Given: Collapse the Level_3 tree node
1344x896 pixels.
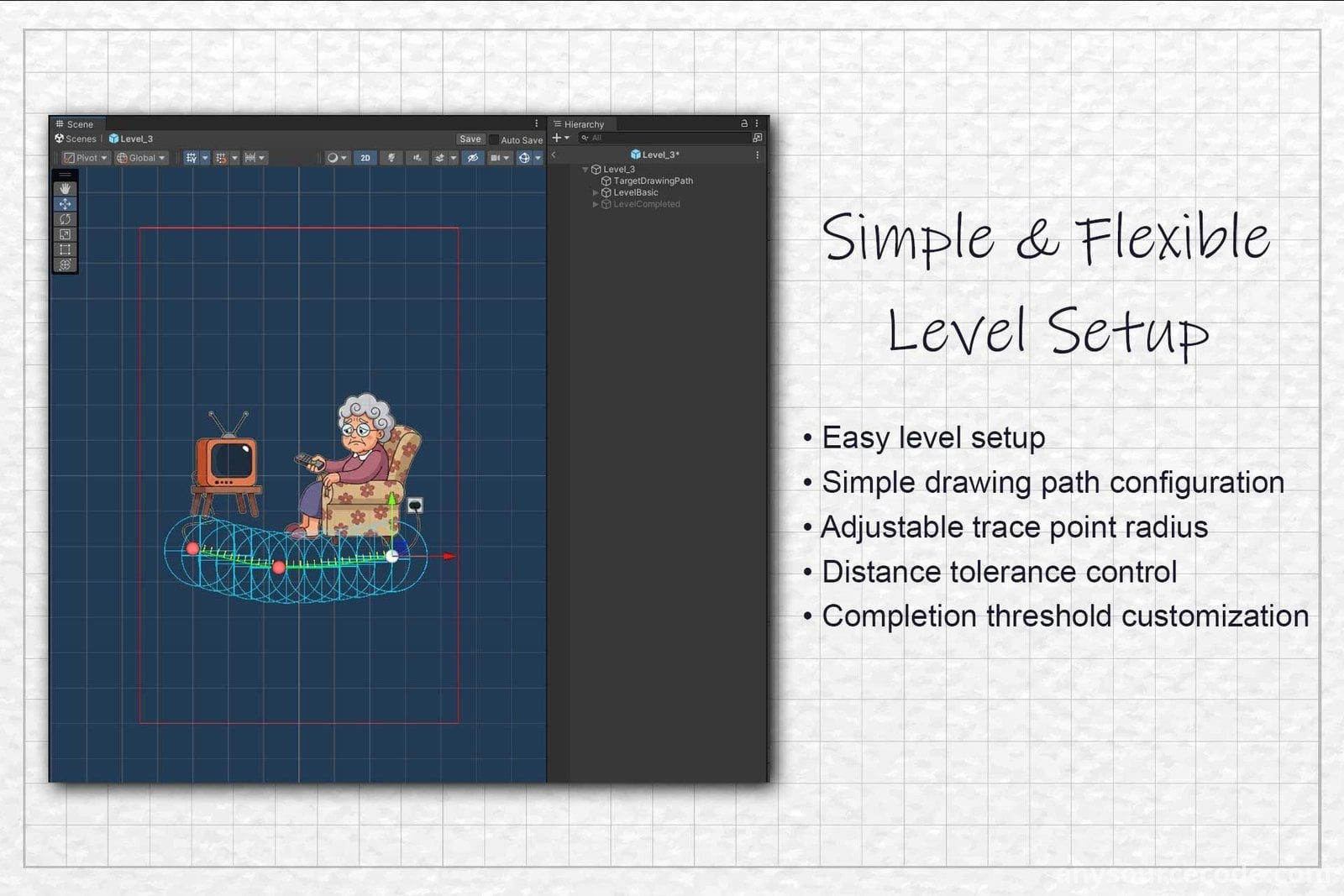Looking at the screenshot, I should [585, 170].
